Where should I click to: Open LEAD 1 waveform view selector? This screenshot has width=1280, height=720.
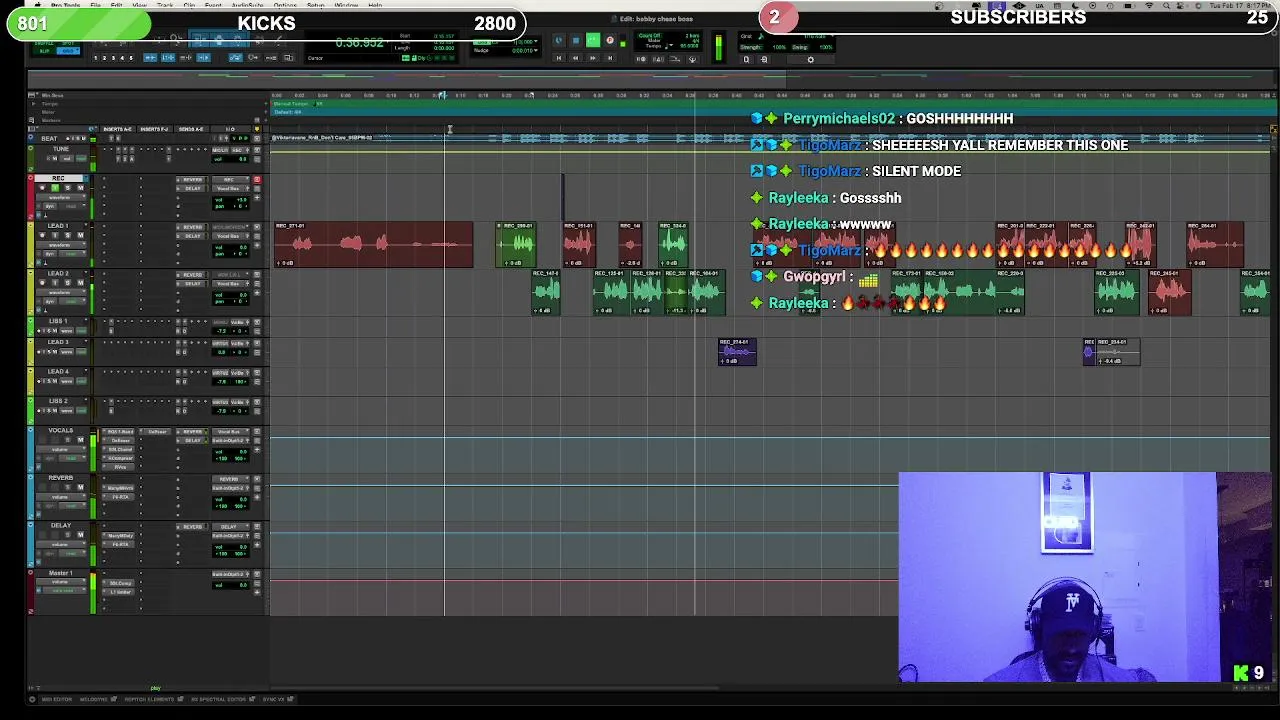pos(61,245)
